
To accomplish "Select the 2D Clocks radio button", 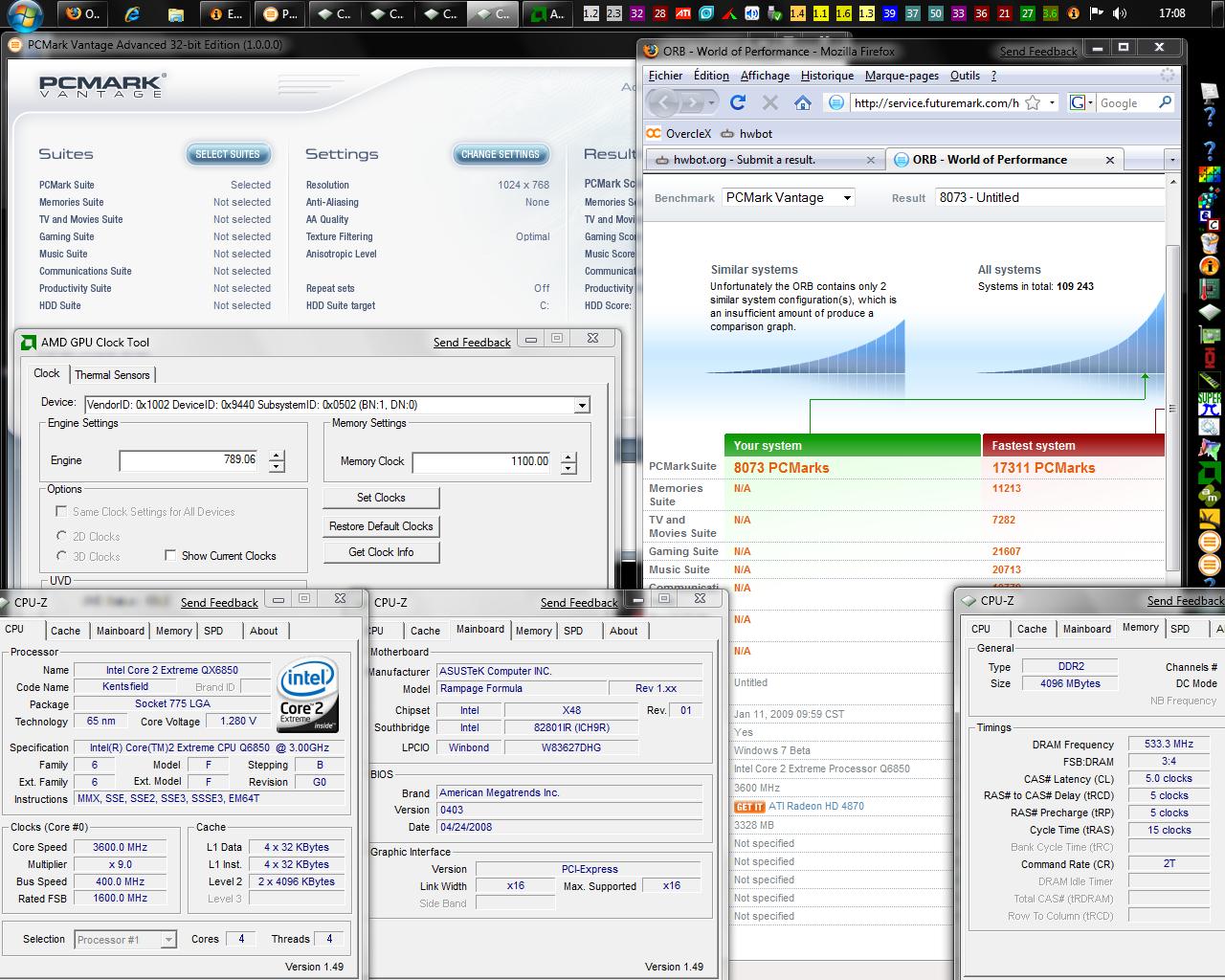I will point(62,536).
